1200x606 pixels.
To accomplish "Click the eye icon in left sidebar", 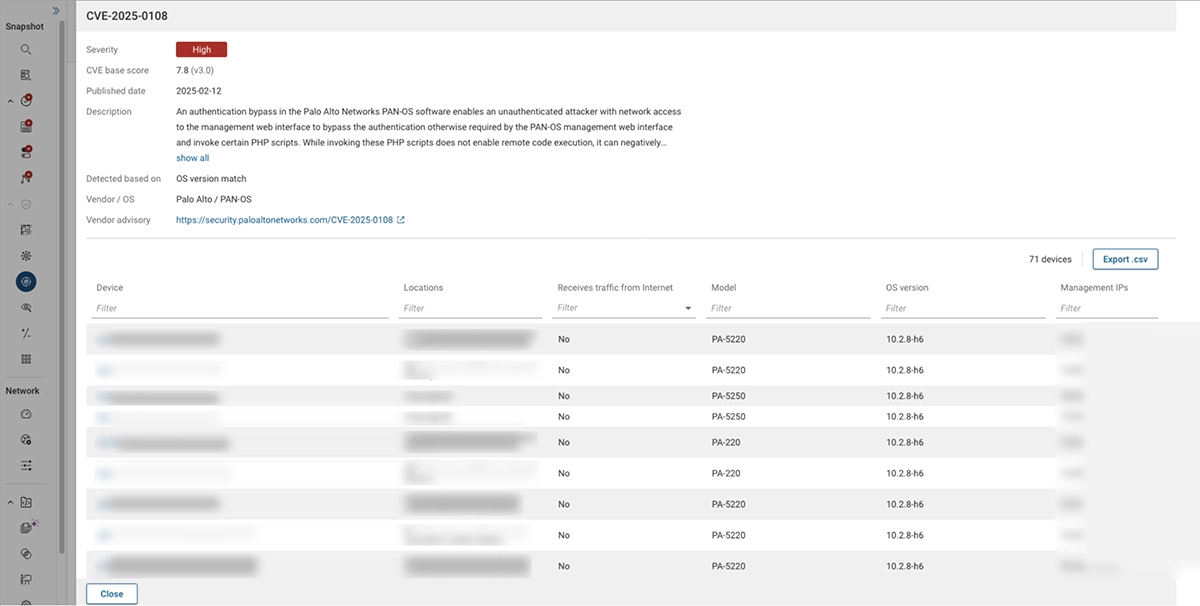I will [26, 308].
